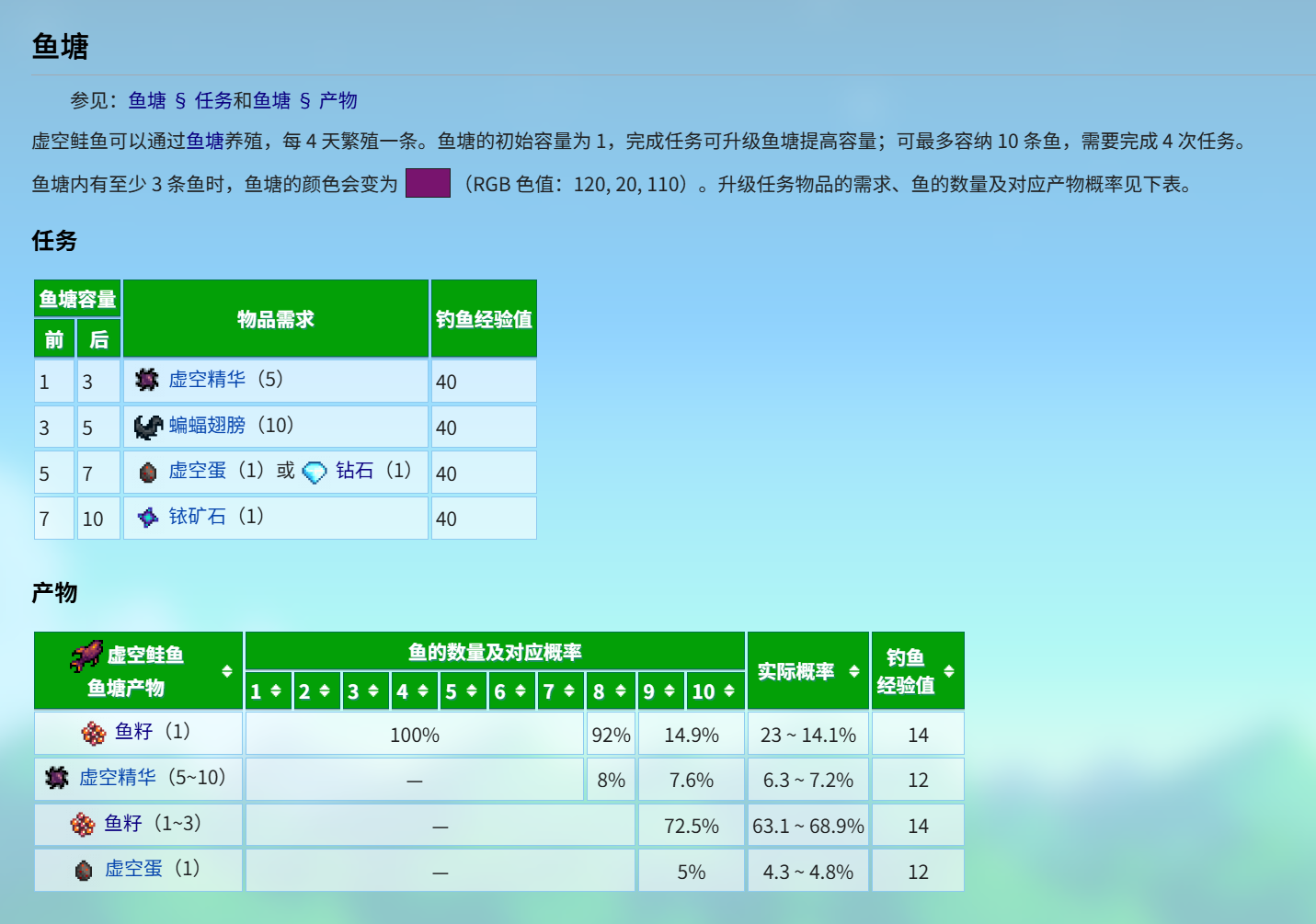
Task: Click the 8% cell
Action: pyautogui.click(x=611, y=780)
